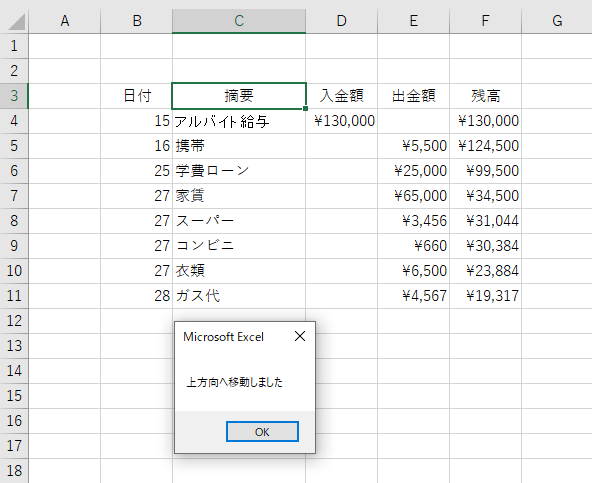
Task: Click the fill handle of the selected cell
Action: click(305, 108)
